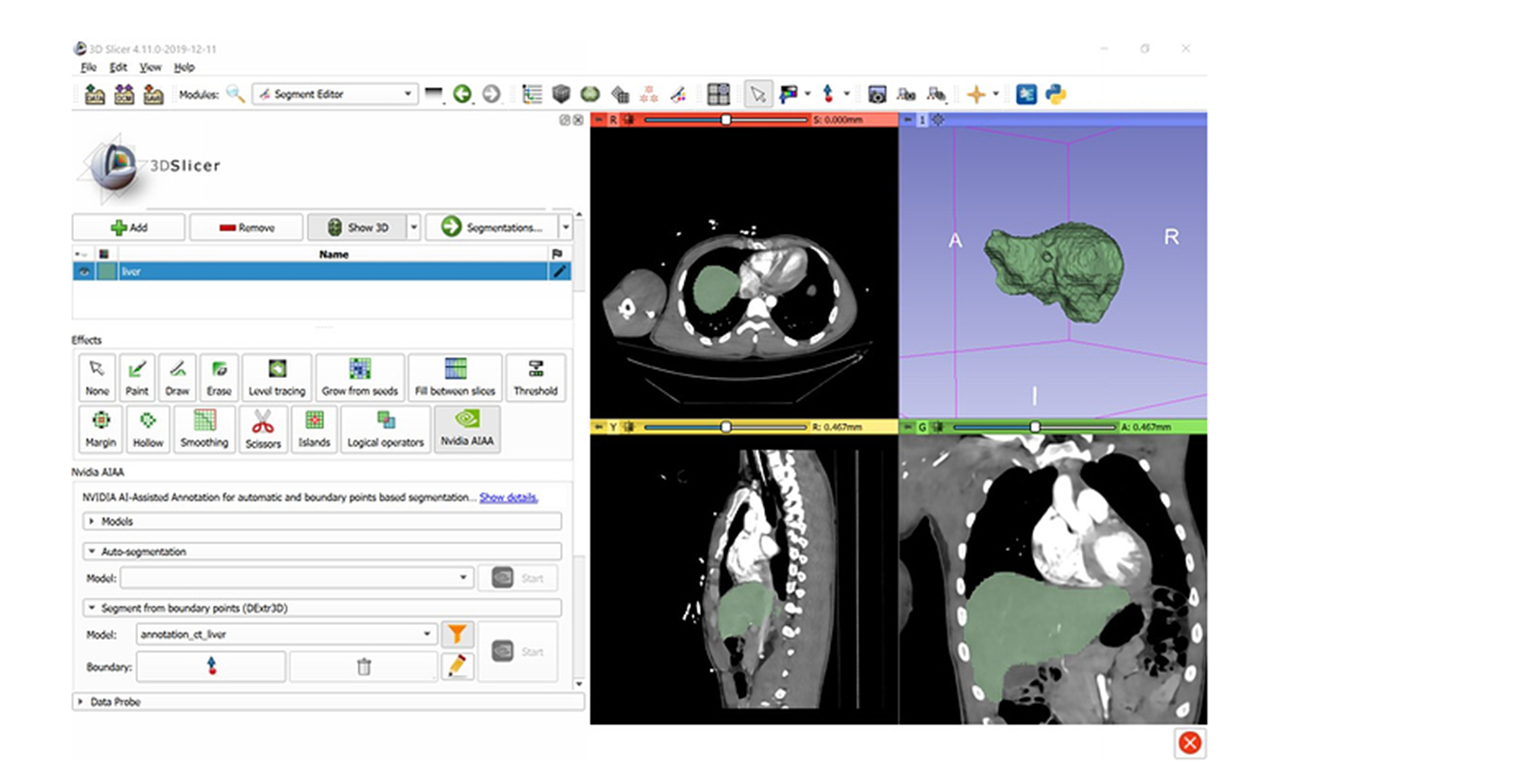Click the Segment Editor toolbar shortcut icon
1517x784 pixels.
678,94
